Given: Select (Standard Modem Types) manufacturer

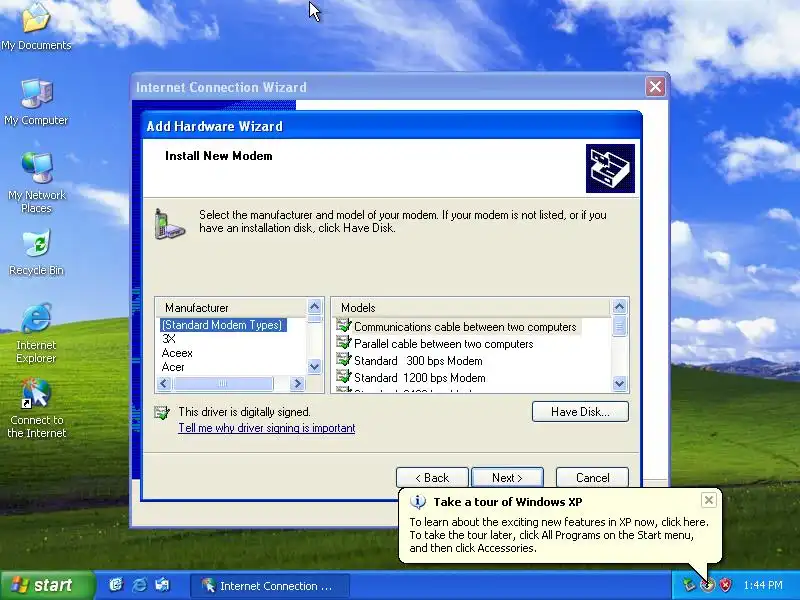Looking at the screenshot, I should (x=223, y=325).
